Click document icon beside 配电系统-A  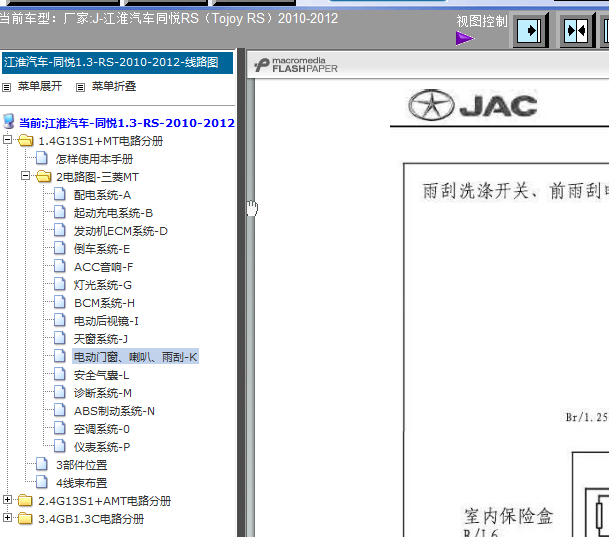click(59, 194)
